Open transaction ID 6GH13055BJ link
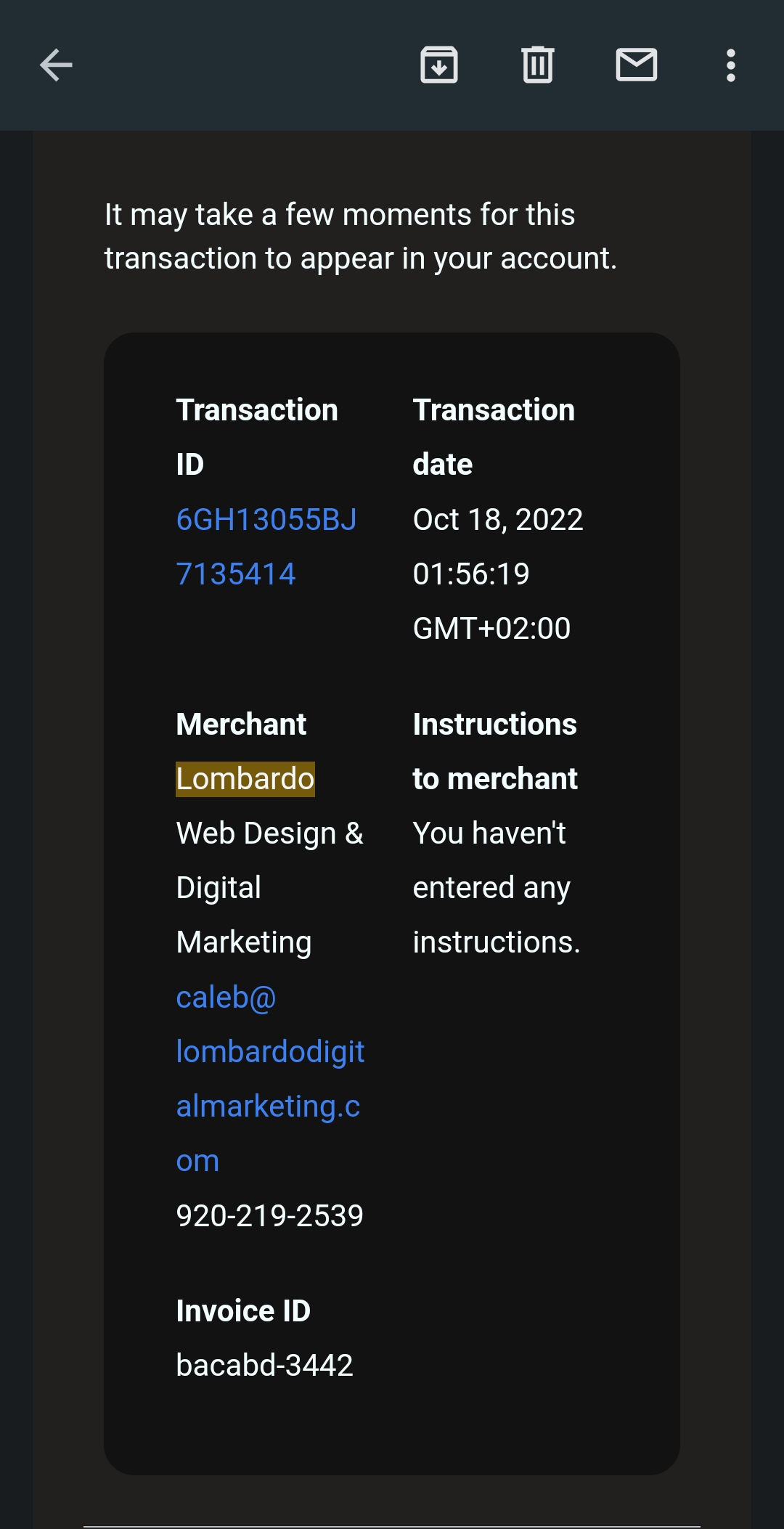 tap(266, 520)
